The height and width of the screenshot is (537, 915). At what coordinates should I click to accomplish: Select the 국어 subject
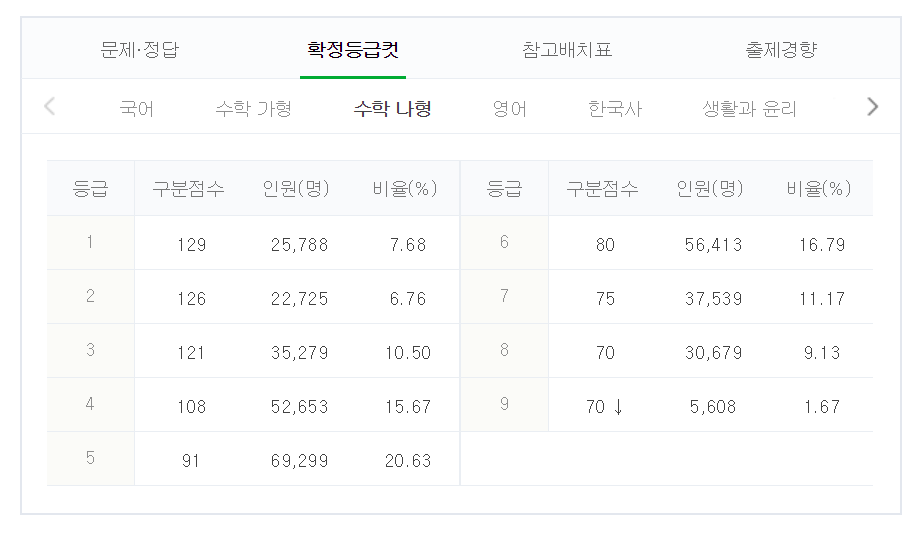pyautogui.click(x=137, y=109)
